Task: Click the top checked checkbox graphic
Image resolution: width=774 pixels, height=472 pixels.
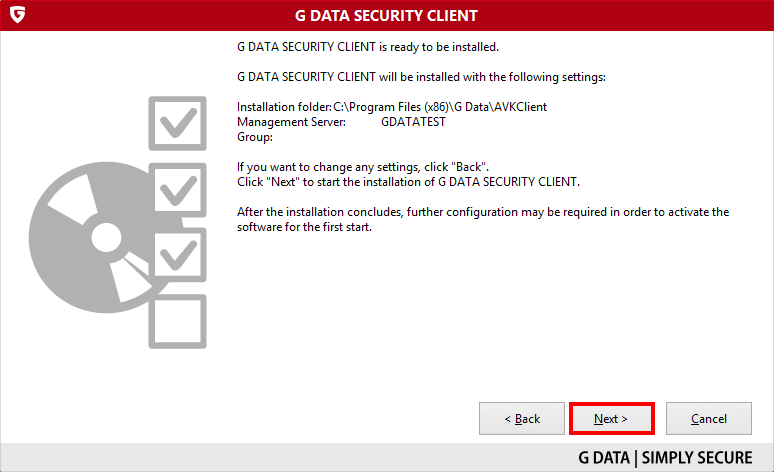Action: pyautogui.click(x=178, y=123)
